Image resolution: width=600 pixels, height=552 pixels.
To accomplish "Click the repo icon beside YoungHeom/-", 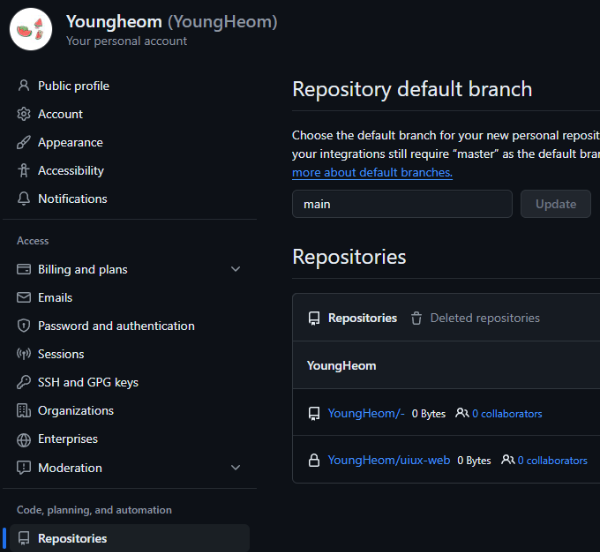I will point(314,414).
